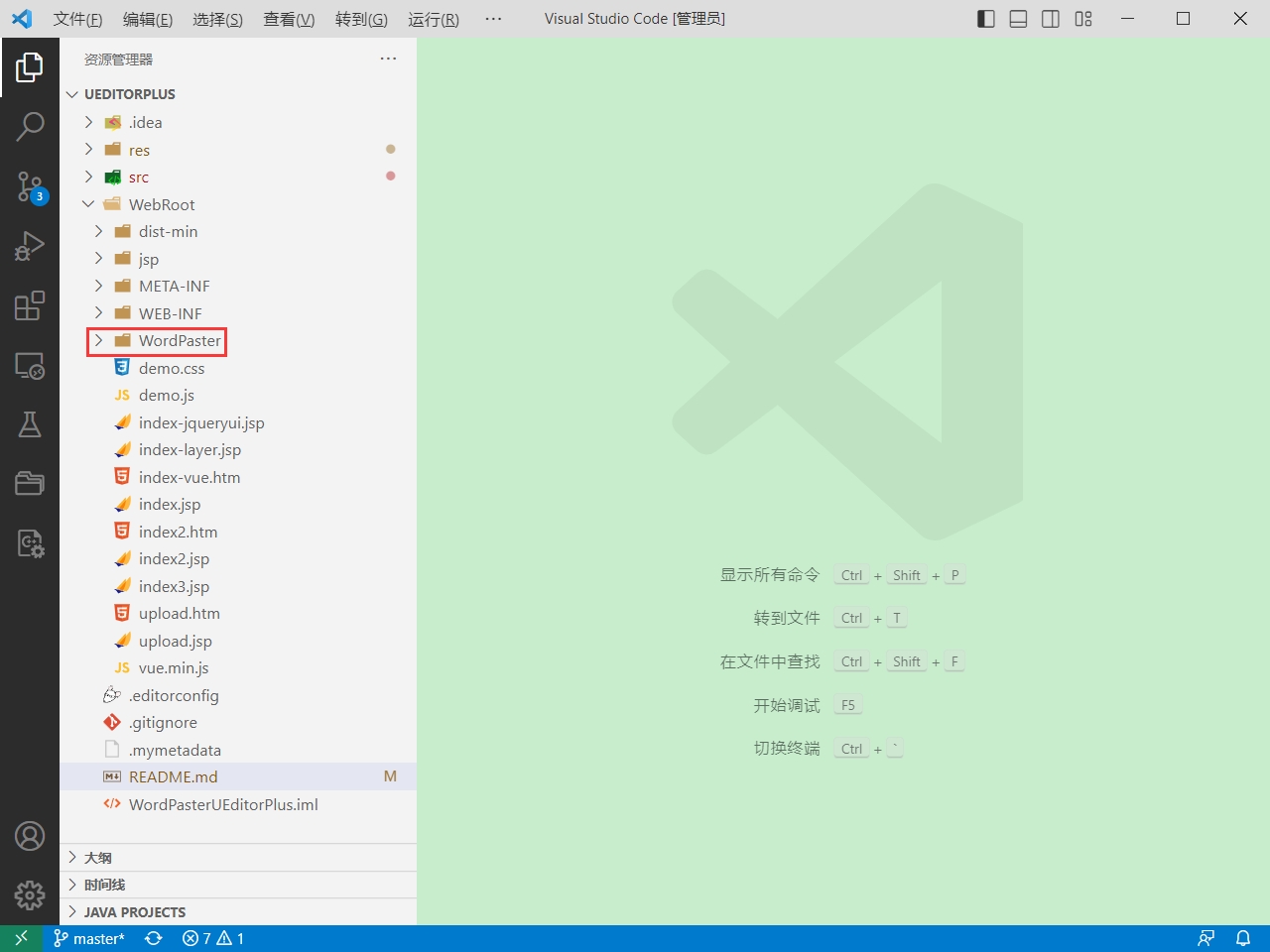Open index-vue.htm file

pyautogui.click(x=238, y=477)
